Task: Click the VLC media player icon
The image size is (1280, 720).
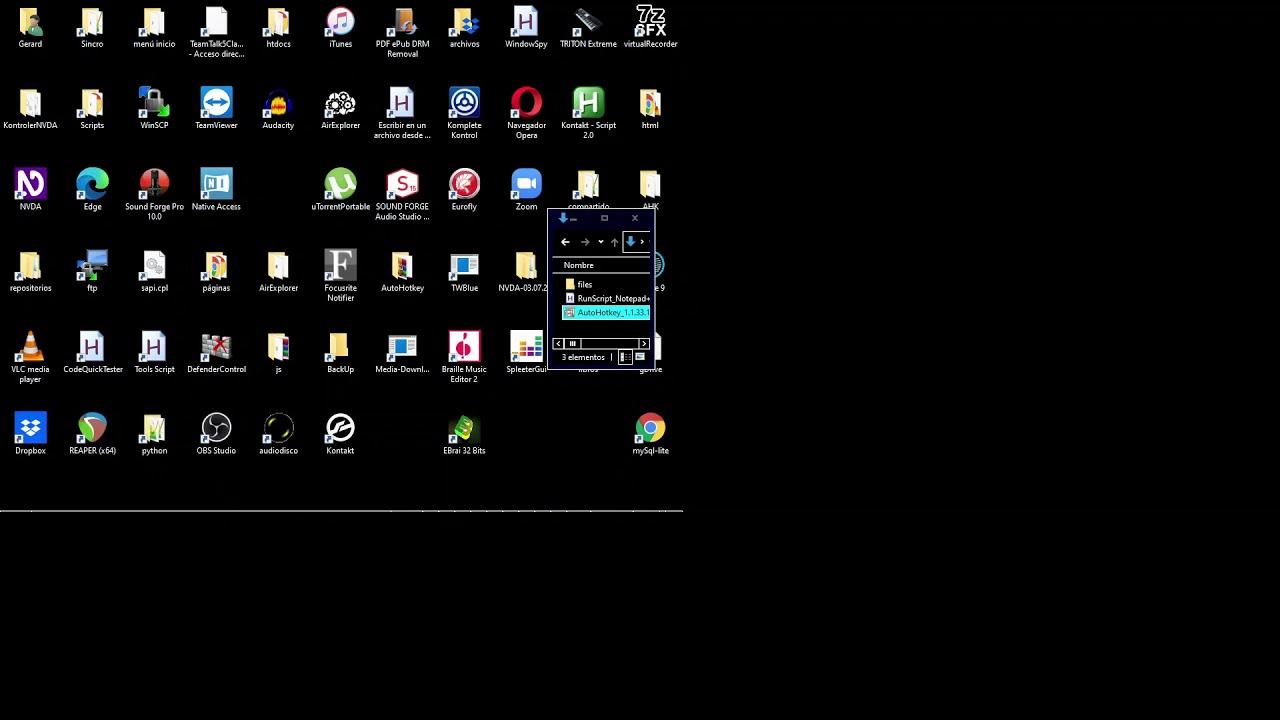Action: tap(30, 357)
